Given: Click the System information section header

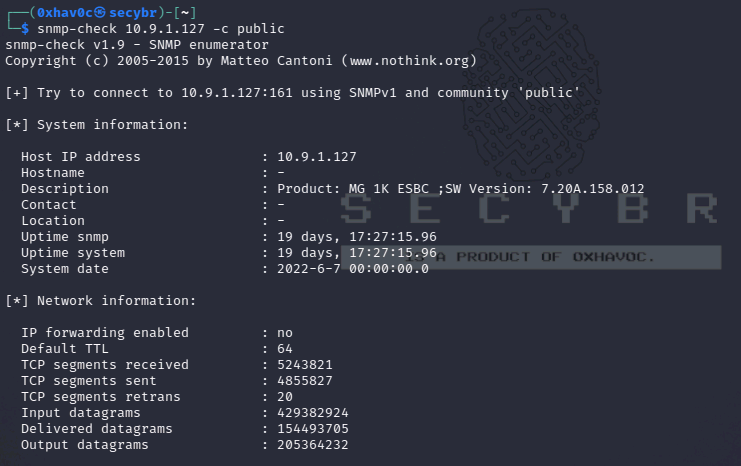Looking at the screenshot, I should (x=96, y=125).
